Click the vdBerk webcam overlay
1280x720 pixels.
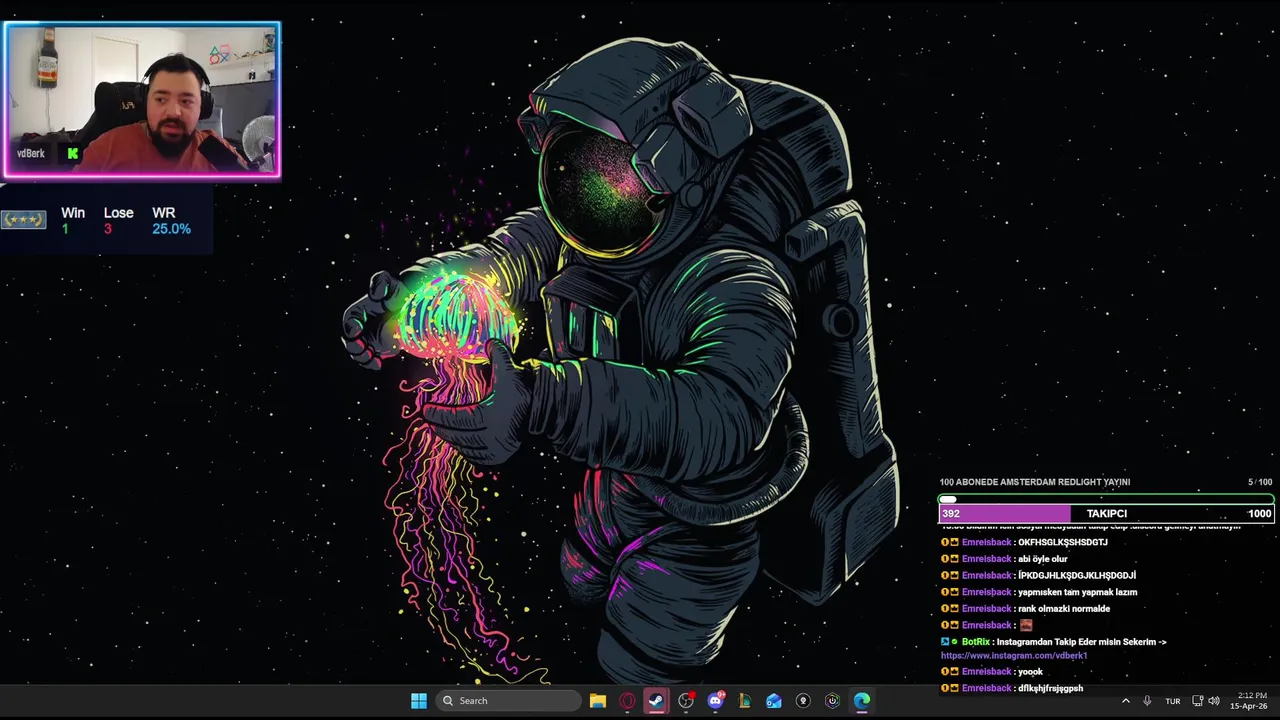pos(142,100)
